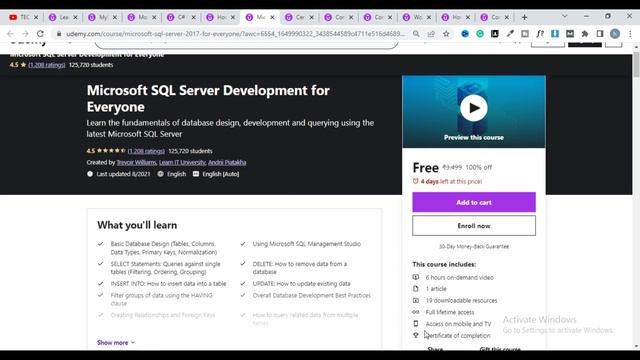Play the course preview video

[473, 108]
